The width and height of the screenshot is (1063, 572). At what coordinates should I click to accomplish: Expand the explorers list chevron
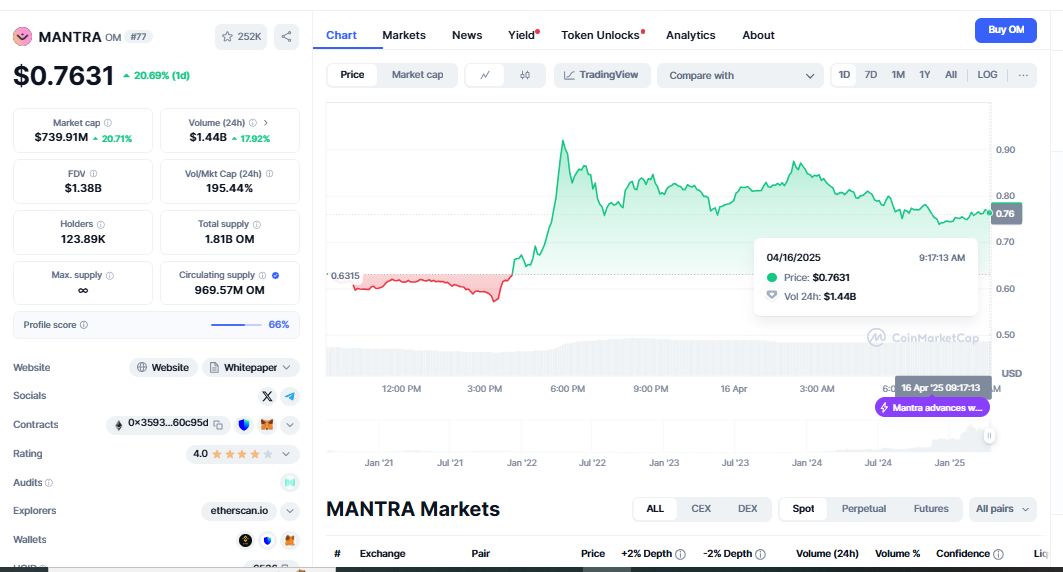click(289, 511)
